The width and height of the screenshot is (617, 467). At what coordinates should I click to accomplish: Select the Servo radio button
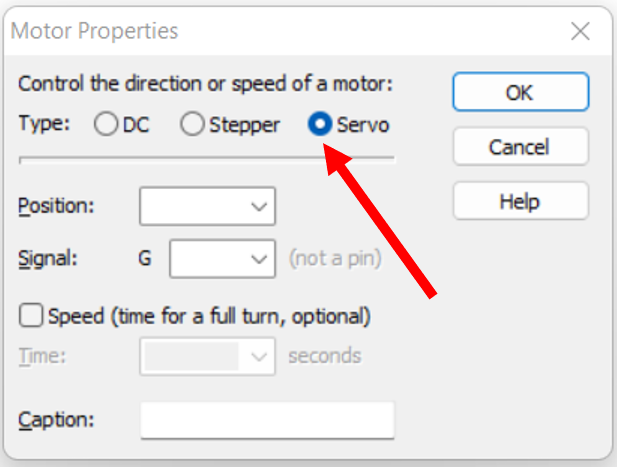click(x=320, y=124)
